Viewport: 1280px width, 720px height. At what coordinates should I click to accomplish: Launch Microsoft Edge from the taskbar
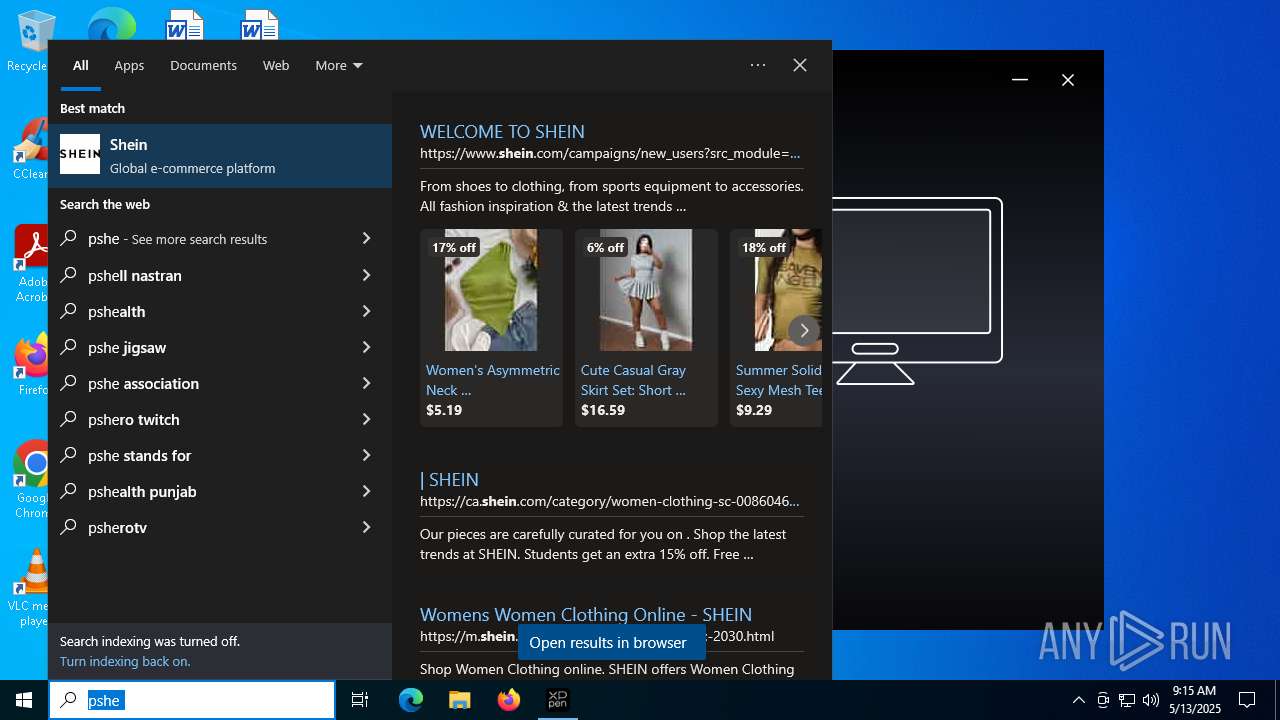click(411, 700)
